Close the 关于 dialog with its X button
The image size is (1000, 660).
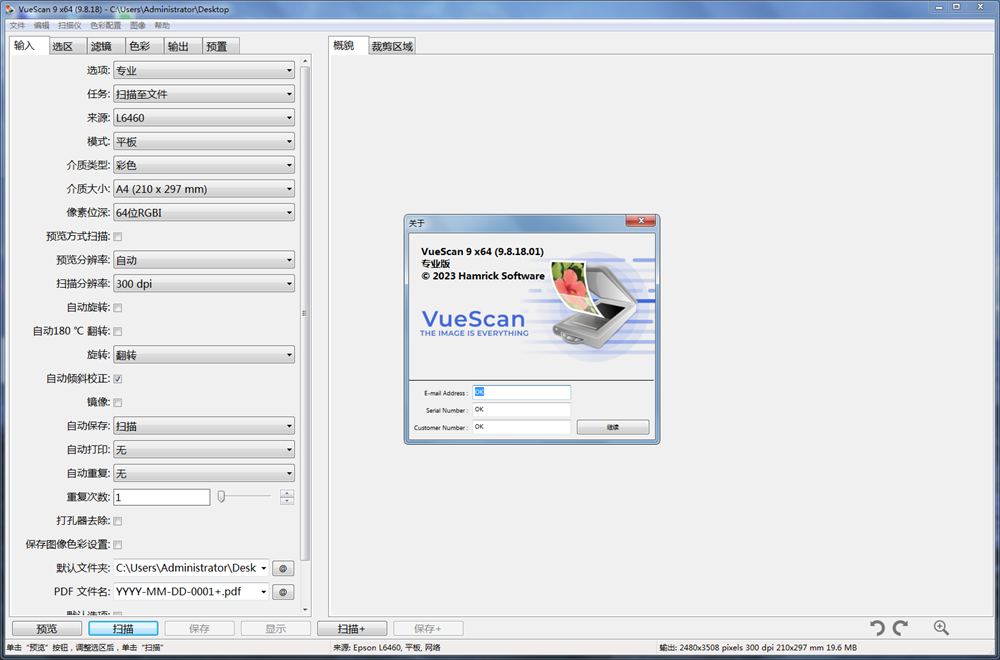tap(640, 221)
